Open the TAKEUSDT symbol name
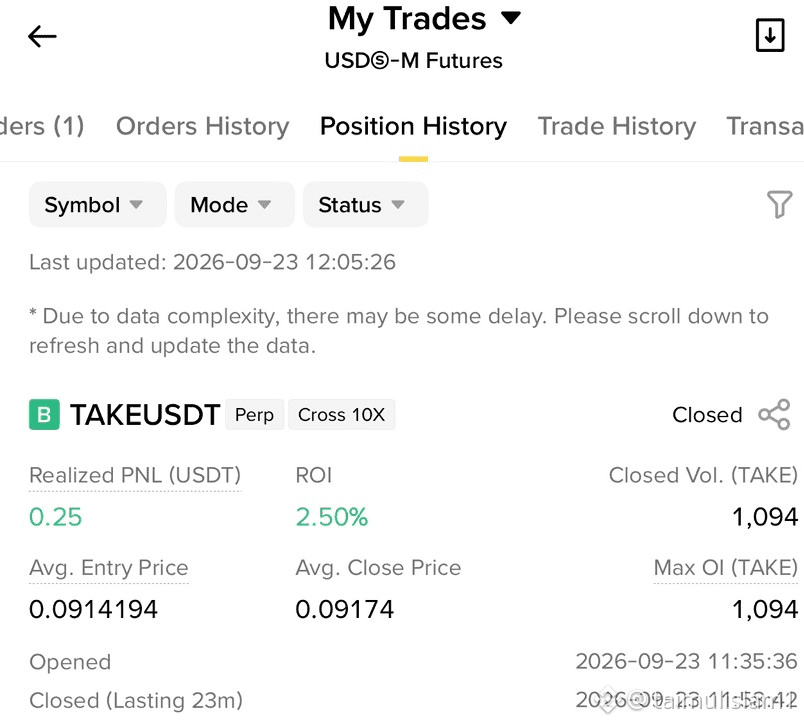Viewport: 804px width, 725px height. coord(145,415)
